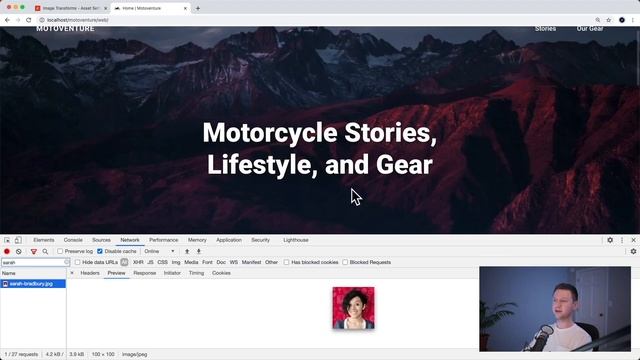640x360 pixels.
Task: Open the Performance panel
Action: click(164, 240)
